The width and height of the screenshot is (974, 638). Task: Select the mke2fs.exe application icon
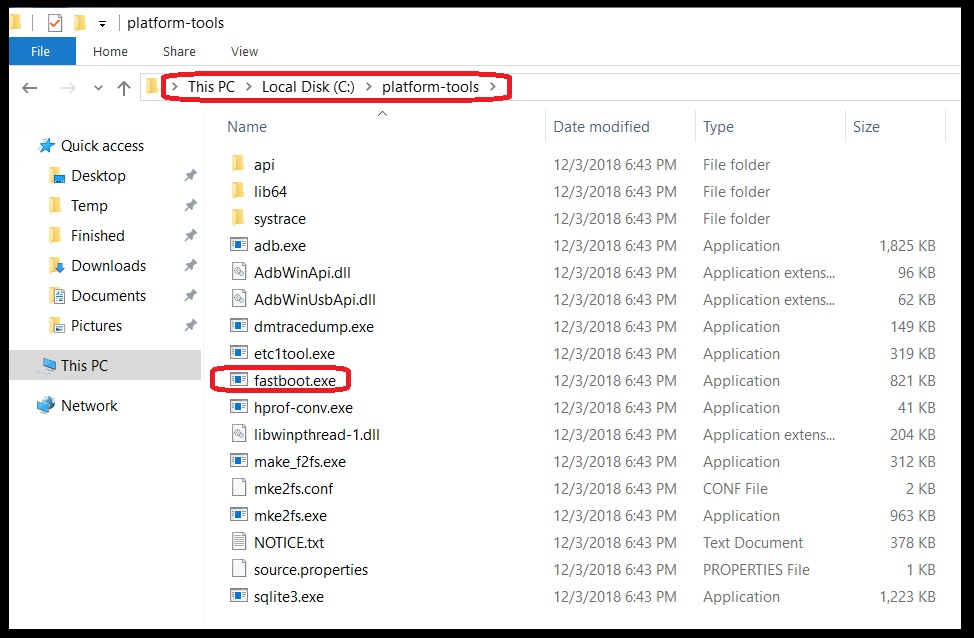(x=239, y=515)
